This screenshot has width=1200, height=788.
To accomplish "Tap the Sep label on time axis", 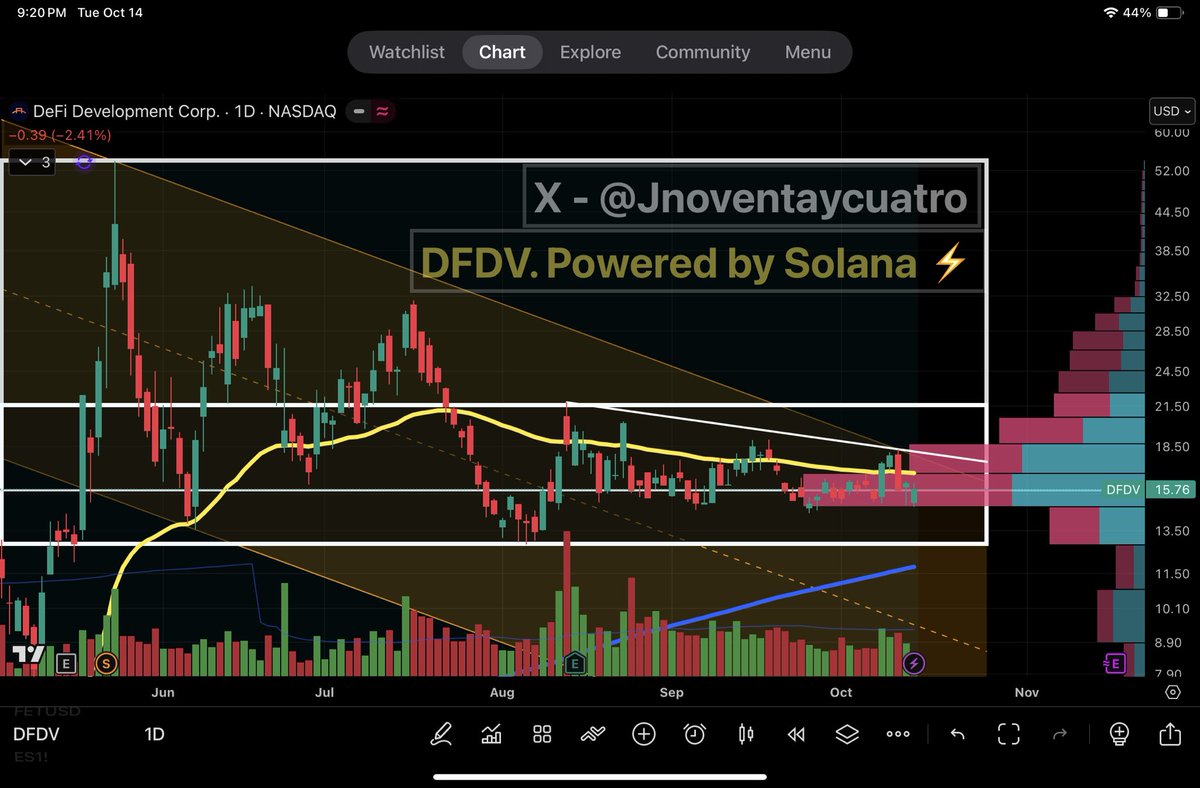I will 672,692.
